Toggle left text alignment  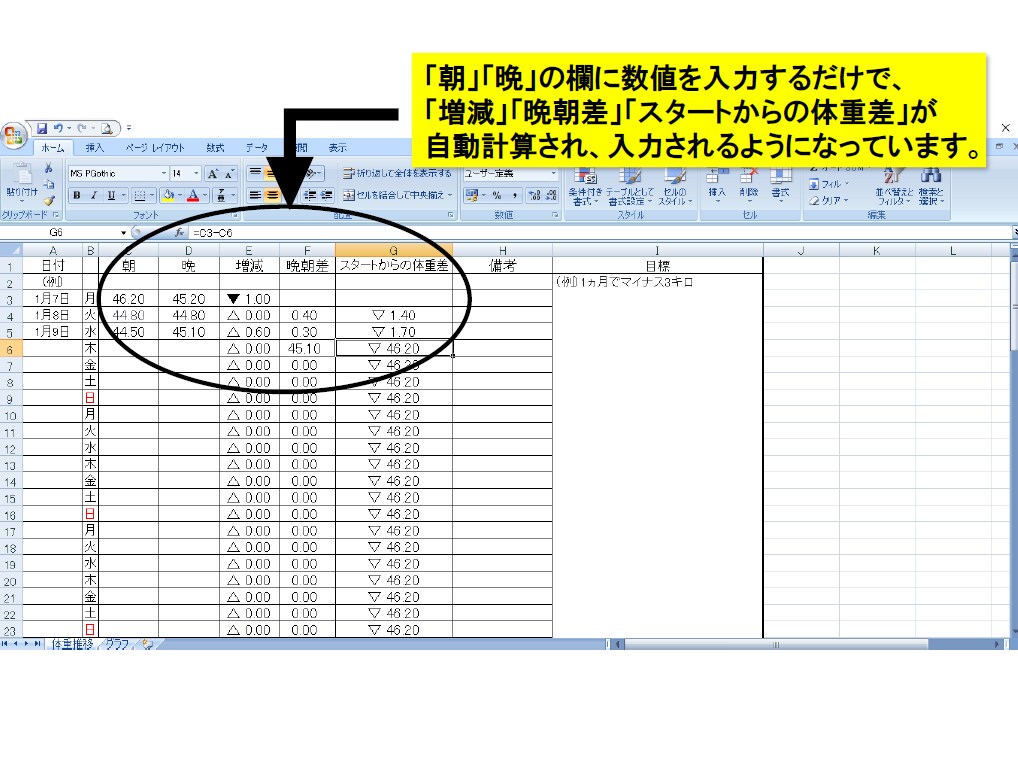(256, 195)
